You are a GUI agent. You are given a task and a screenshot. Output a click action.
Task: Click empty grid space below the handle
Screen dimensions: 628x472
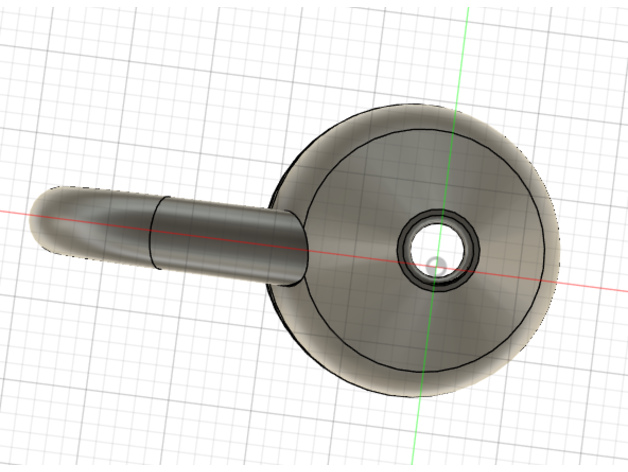(150, 360)
